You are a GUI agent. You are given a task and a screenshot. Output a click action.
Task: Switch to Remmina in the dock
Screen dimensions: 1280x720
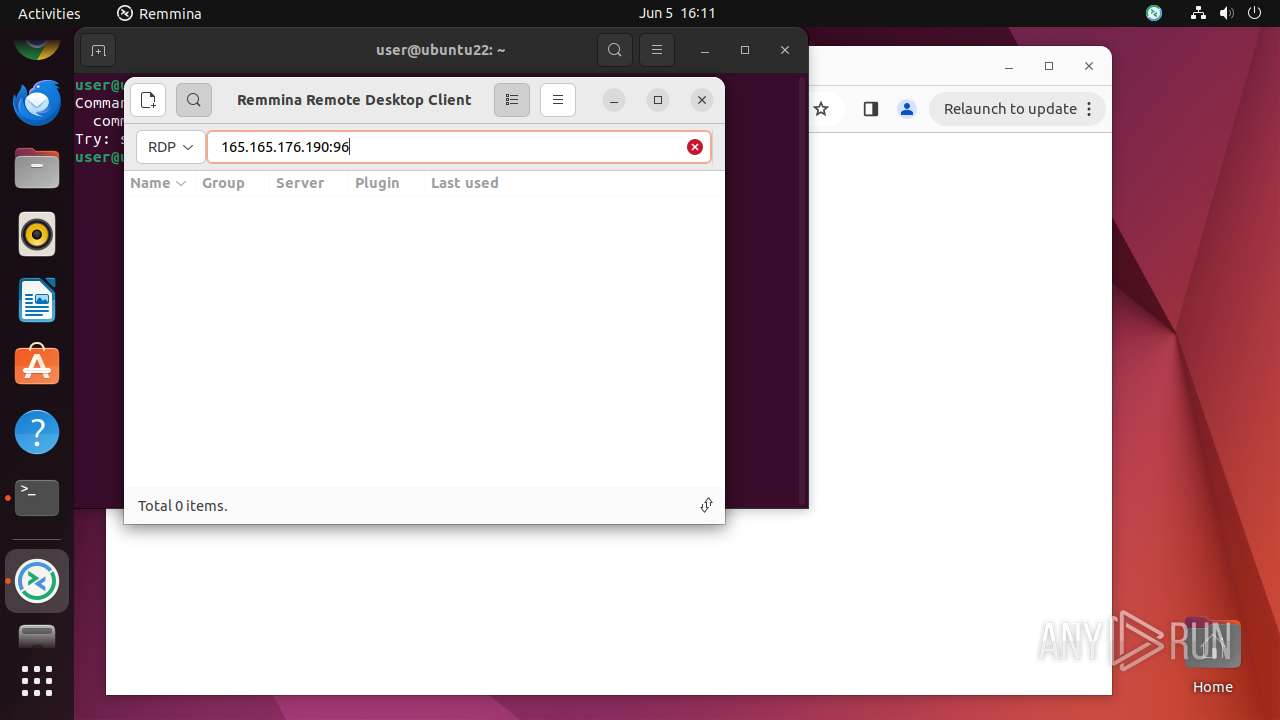point(37,581)
